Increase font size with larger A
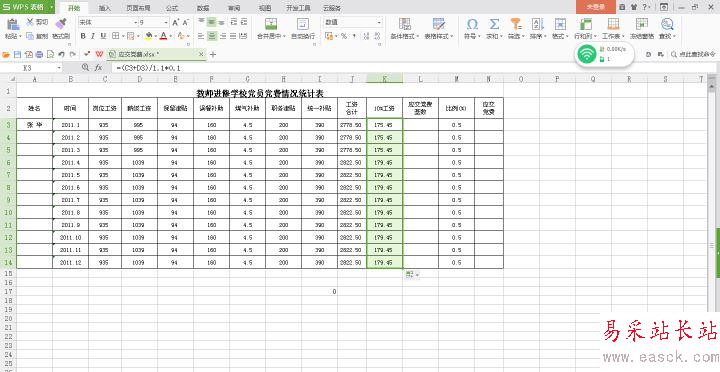 pos(175,23)
